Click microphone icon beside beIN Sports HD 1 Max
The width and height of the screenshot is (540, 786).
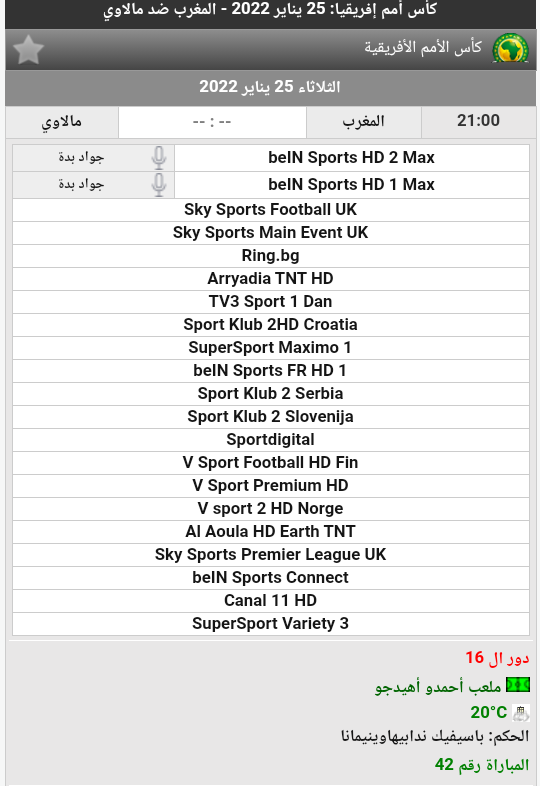[x=159, y=184]
